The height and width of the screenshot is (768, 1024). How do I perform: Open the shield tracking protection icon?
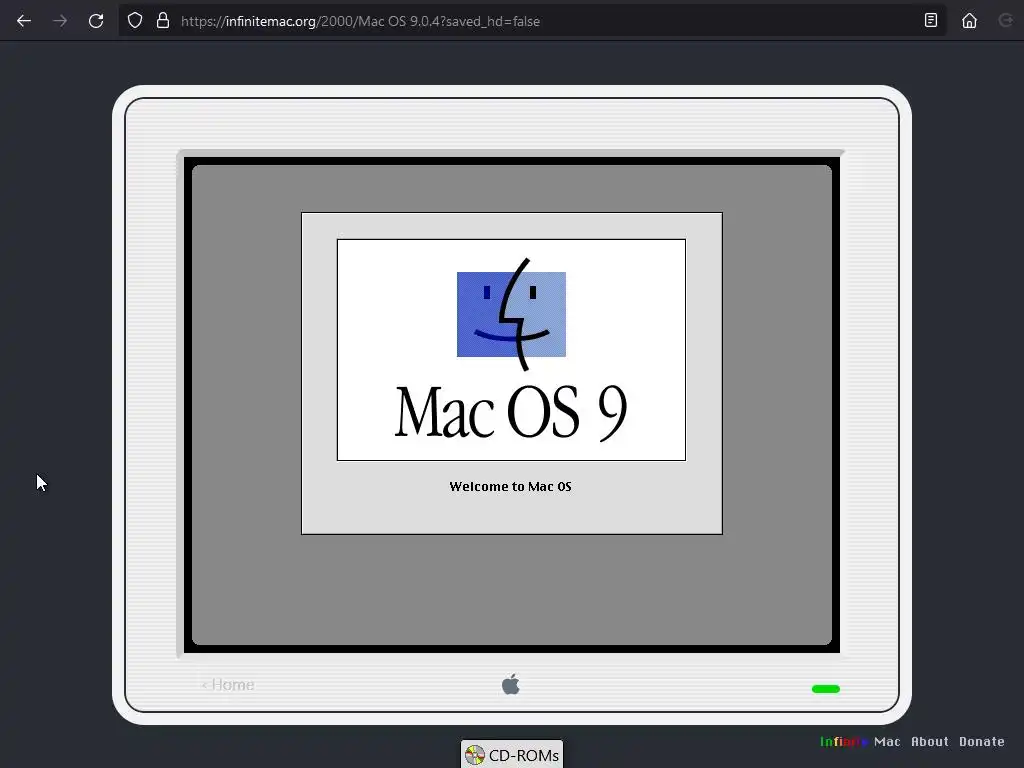point(135,21)
